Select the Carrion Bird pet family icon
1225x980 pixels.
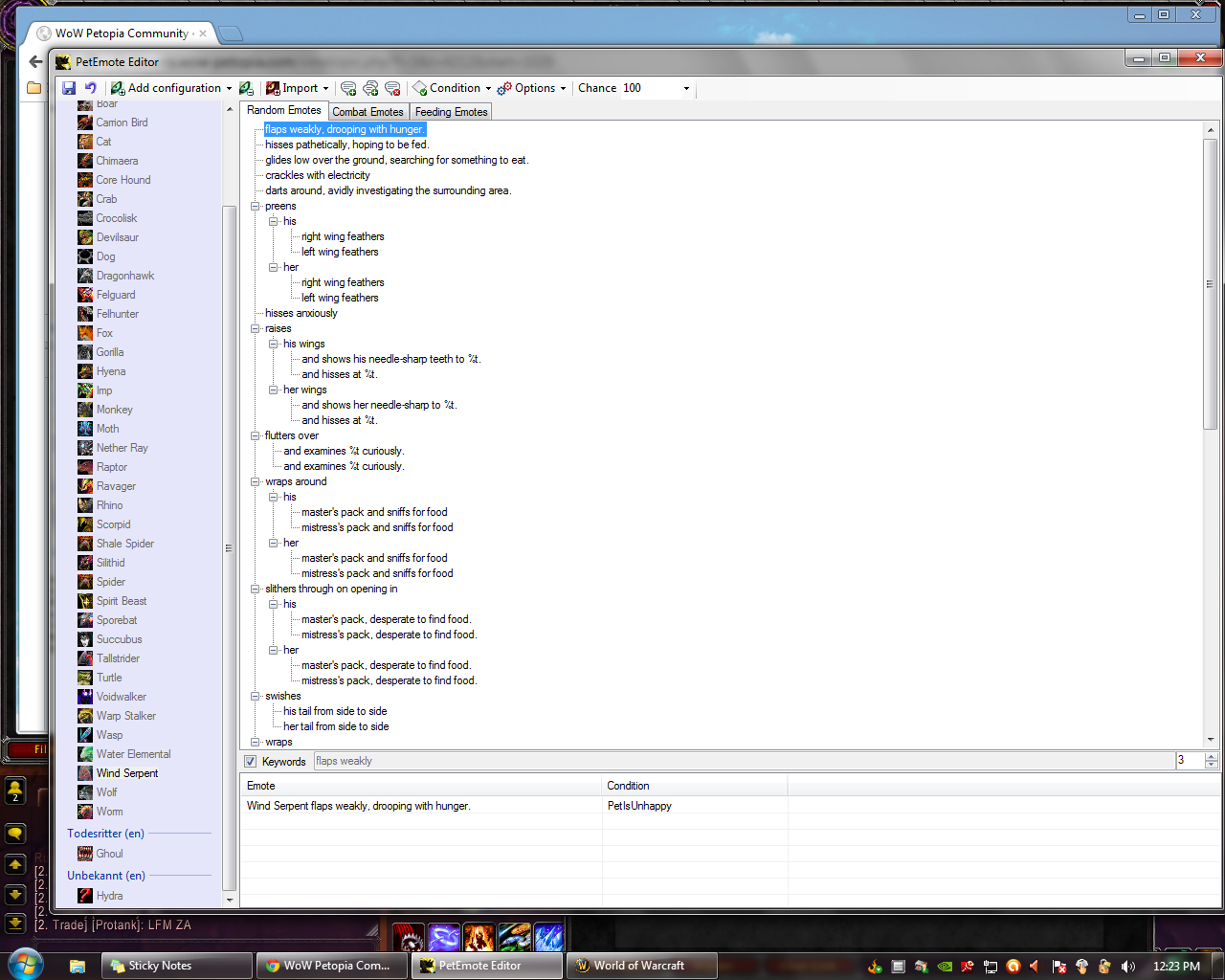85,122
